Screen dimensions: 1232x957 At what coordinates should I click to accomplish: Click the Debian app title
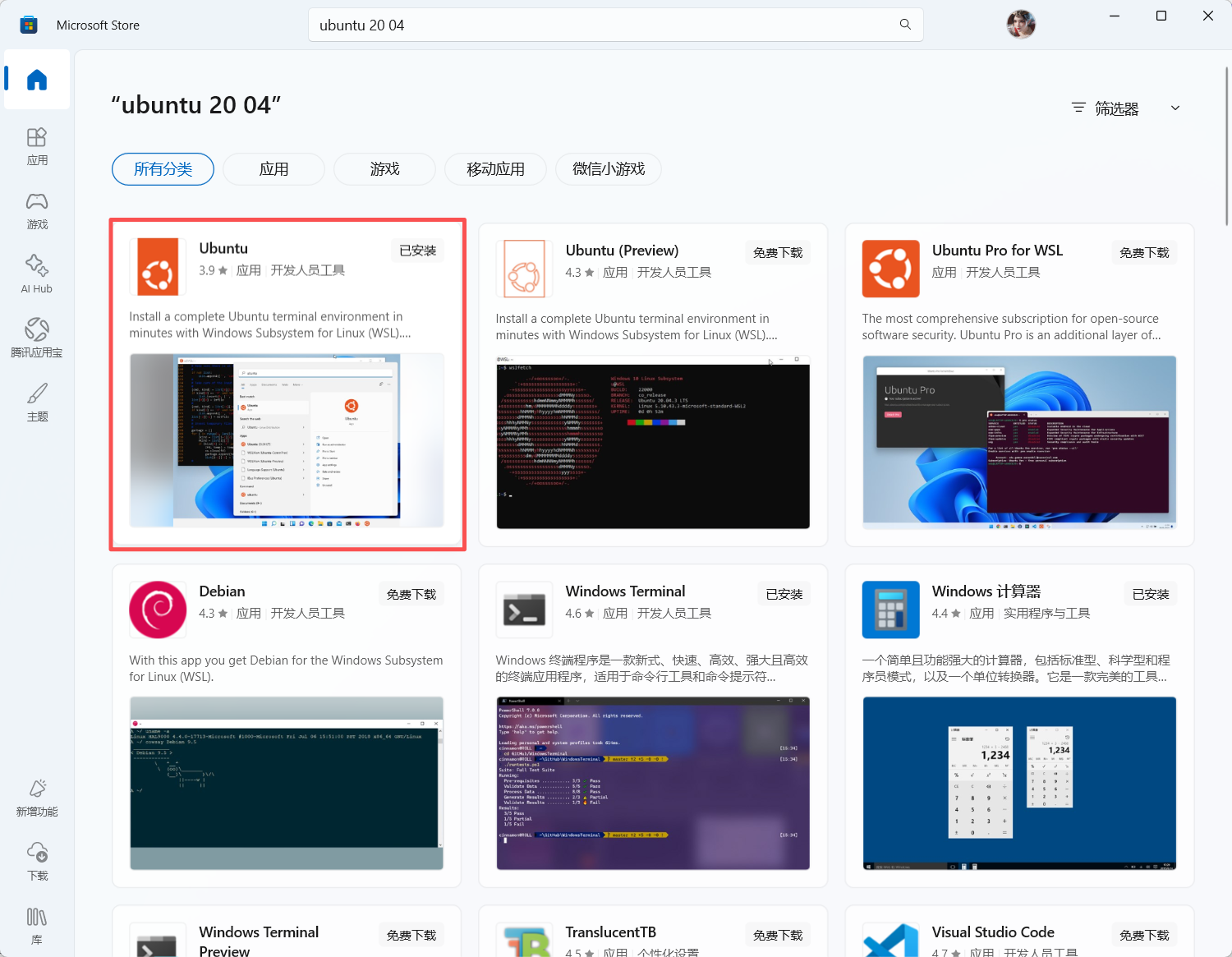coord(222,591)
